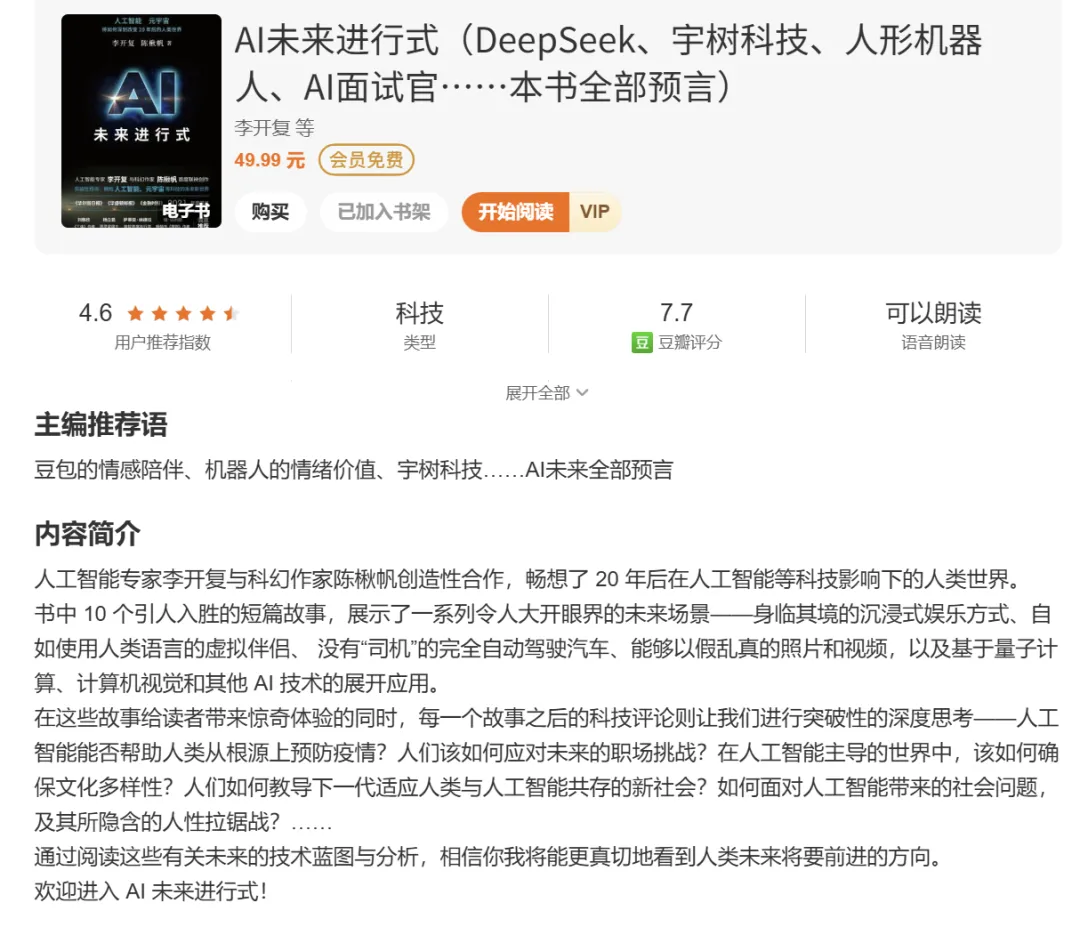Click the 电子书 label on the cover
This screenshot has height=927, width=1080.
click(x=186, y=210)
